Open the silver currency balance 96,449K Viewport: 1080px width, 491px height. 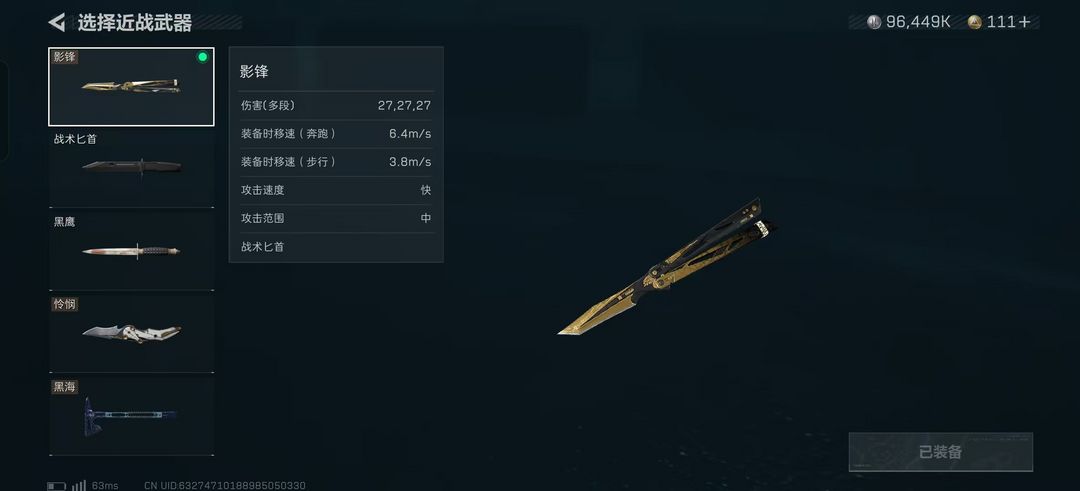point(908,22)
